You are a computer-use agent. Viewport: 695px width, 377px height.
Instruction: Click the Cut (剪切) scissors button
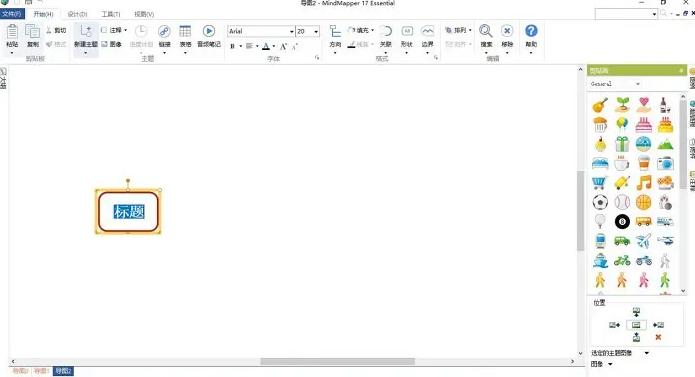tap(56, 31)
